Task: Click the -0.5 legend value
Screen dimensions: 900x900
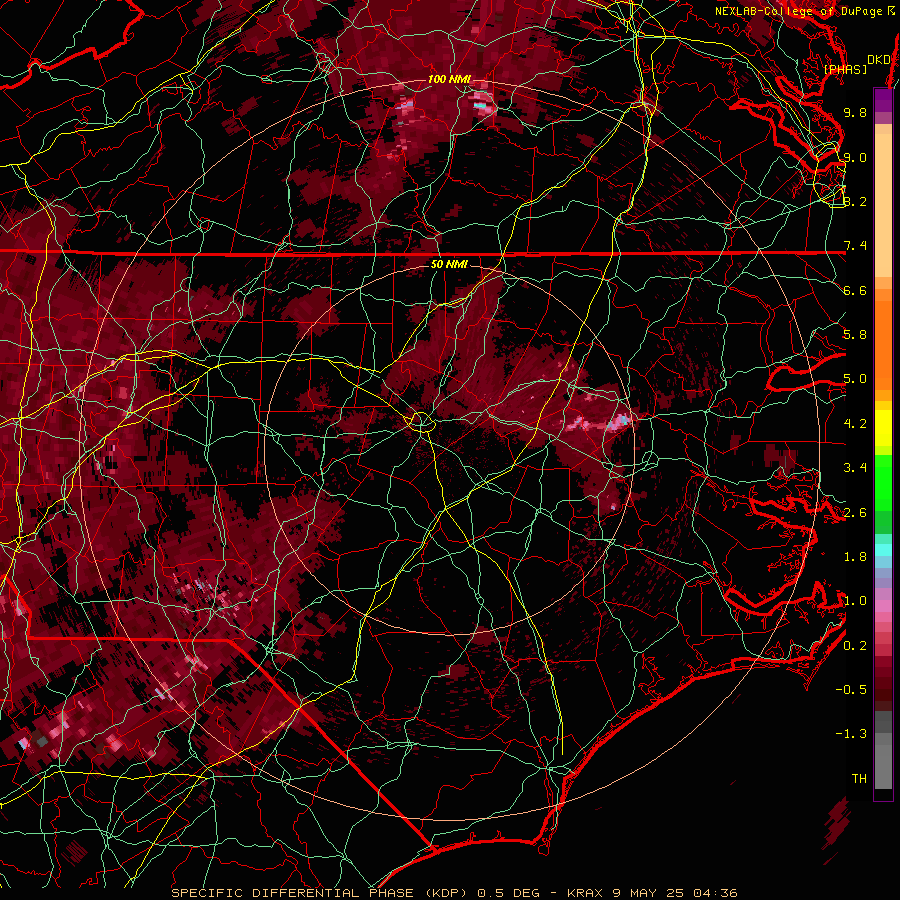Action: pyautogui.click(x=851, y=690)
